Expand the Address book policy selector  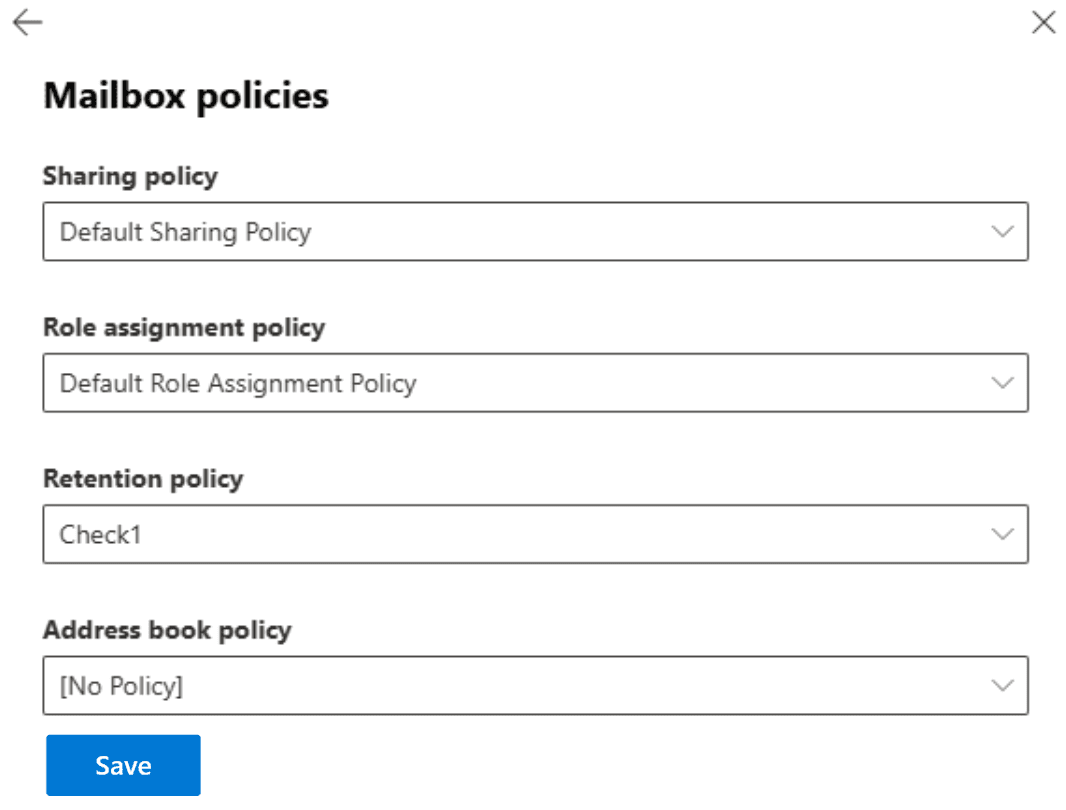[533, 686]
